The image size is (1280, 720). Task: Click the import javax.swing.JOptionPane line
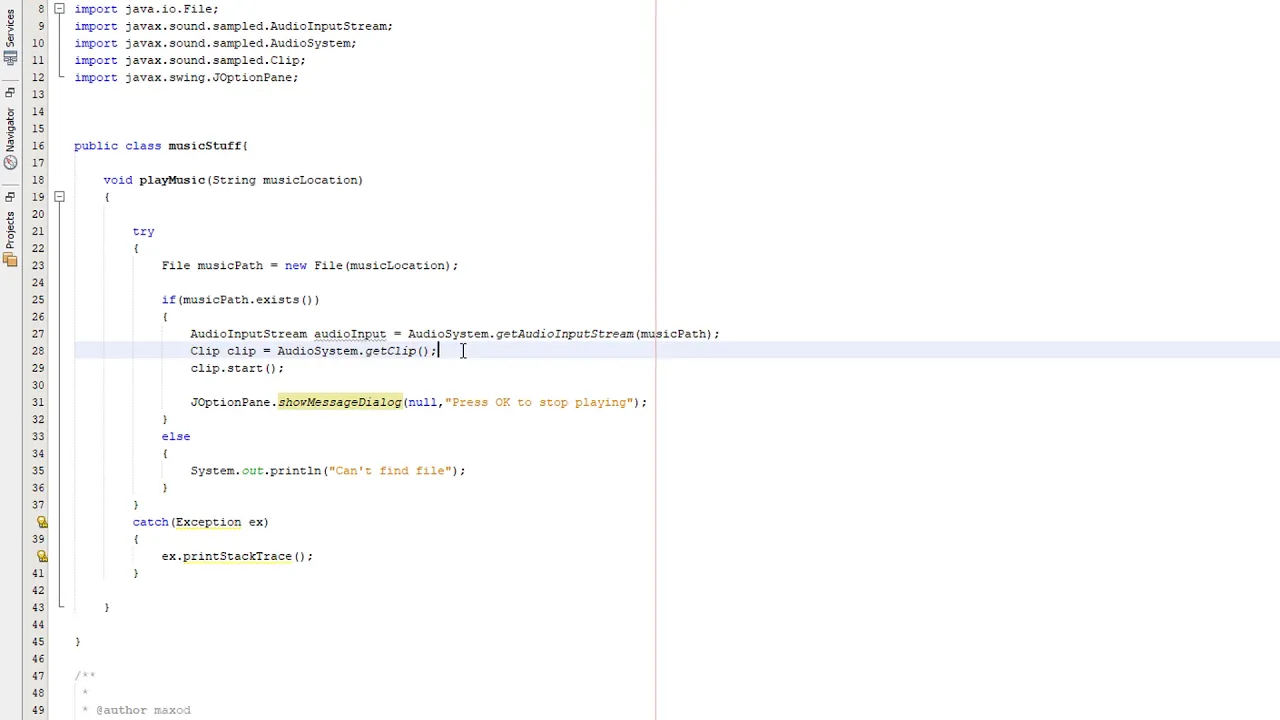pyautogui.click(x=186, y=77)
